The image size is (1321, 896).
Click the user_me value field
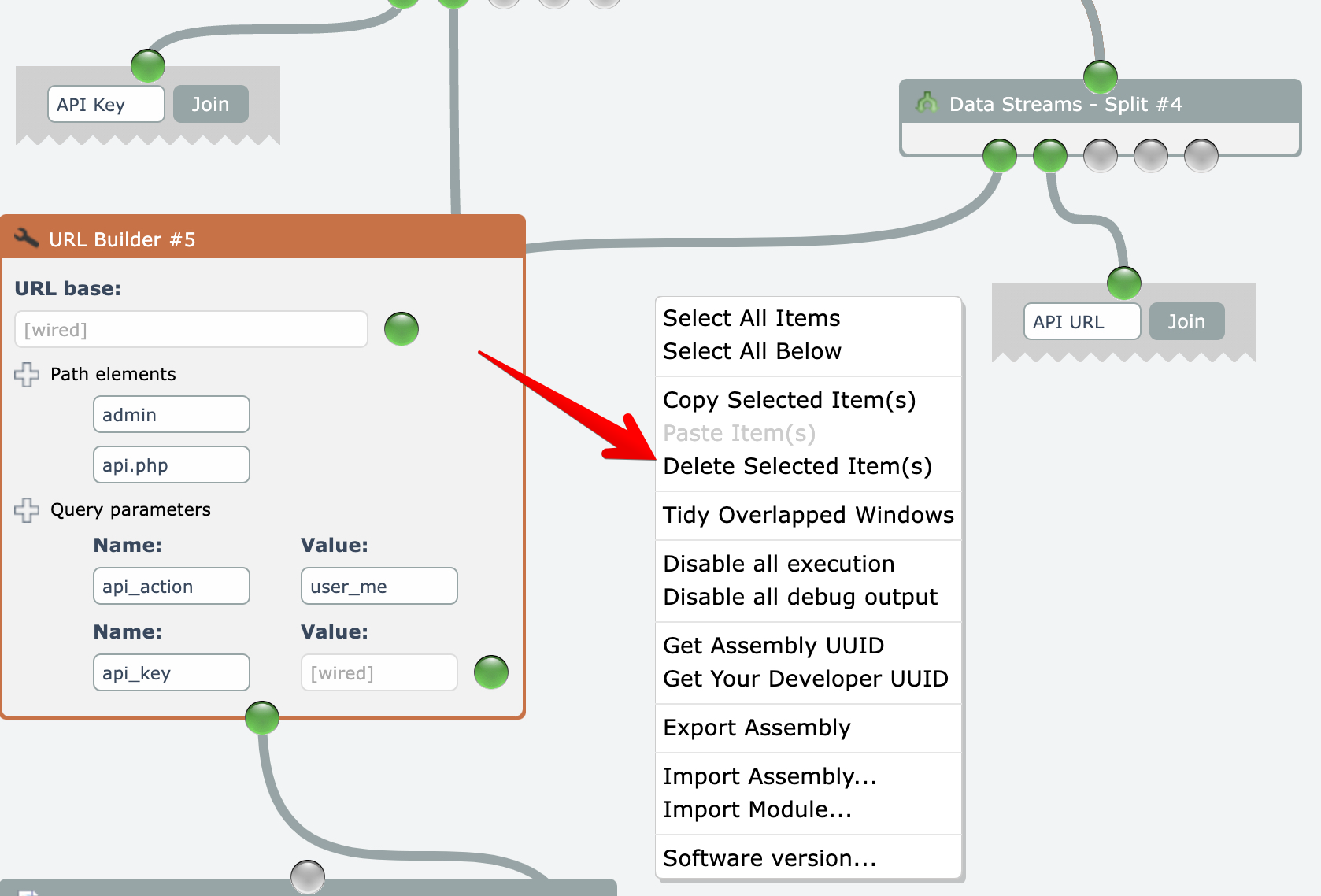[x=379, y=587]
